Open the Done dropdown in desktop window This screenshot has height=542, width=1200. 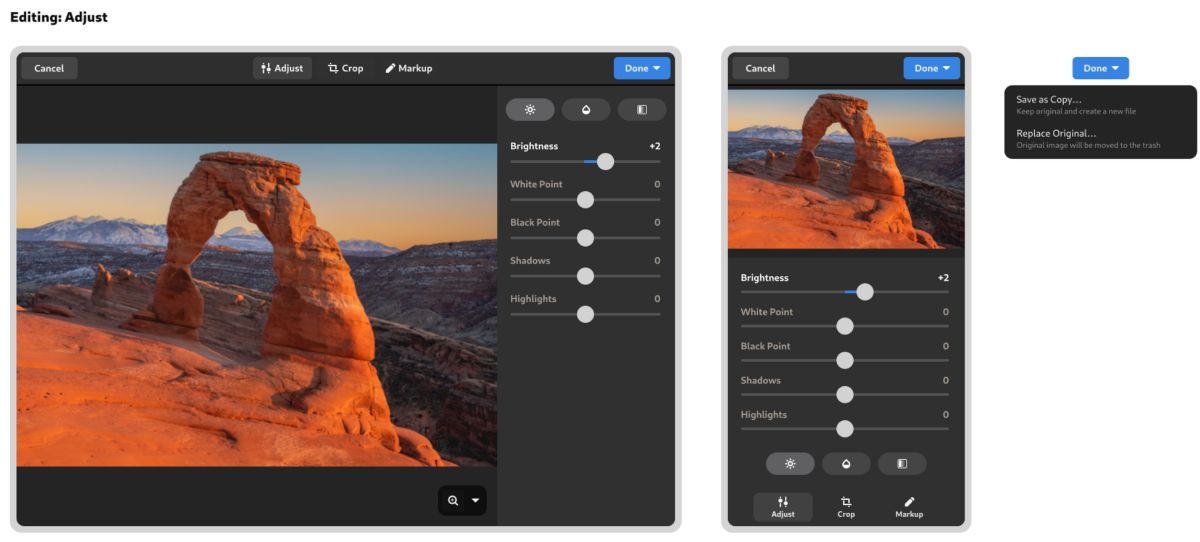642,68
